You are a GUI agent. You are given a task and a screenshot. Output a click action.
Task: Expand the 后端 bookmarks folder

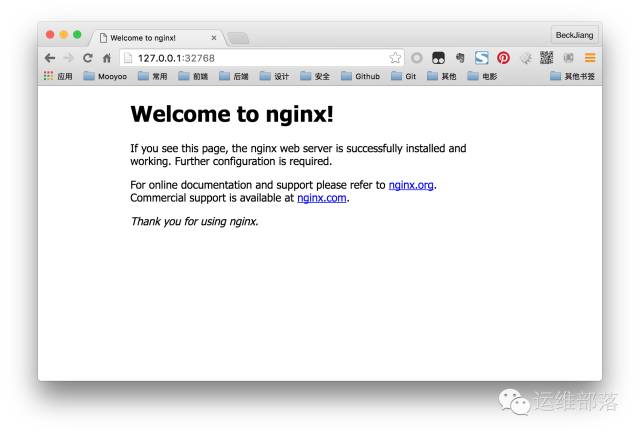pyautogui.click(x=233, y=76)
